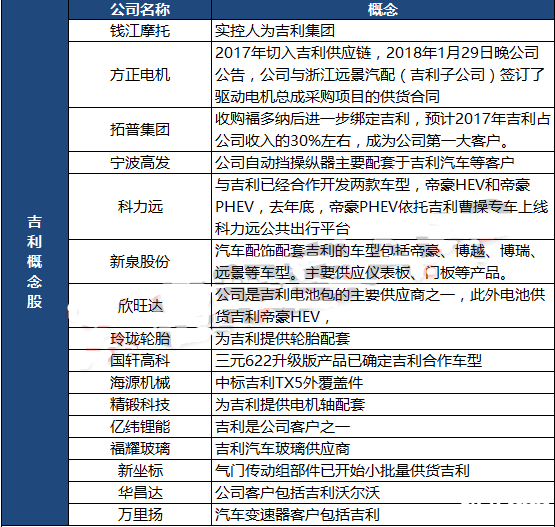Screen dimensions: 555x527
Task: Click the 公司客户包括吉利沃尔沃 cell
Action: click(383, 493)
